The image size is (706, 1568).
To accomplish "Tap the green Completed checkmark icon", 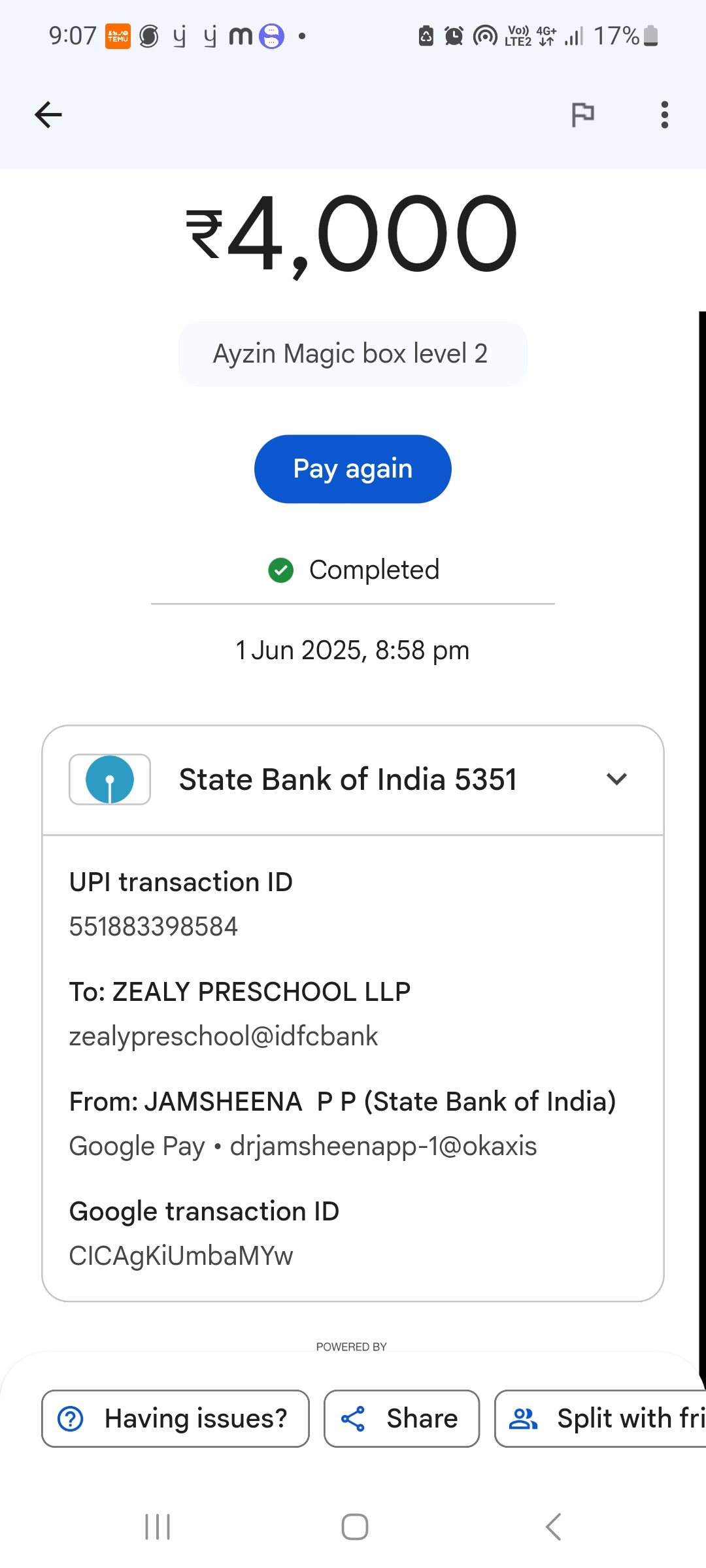I will 281,570.
